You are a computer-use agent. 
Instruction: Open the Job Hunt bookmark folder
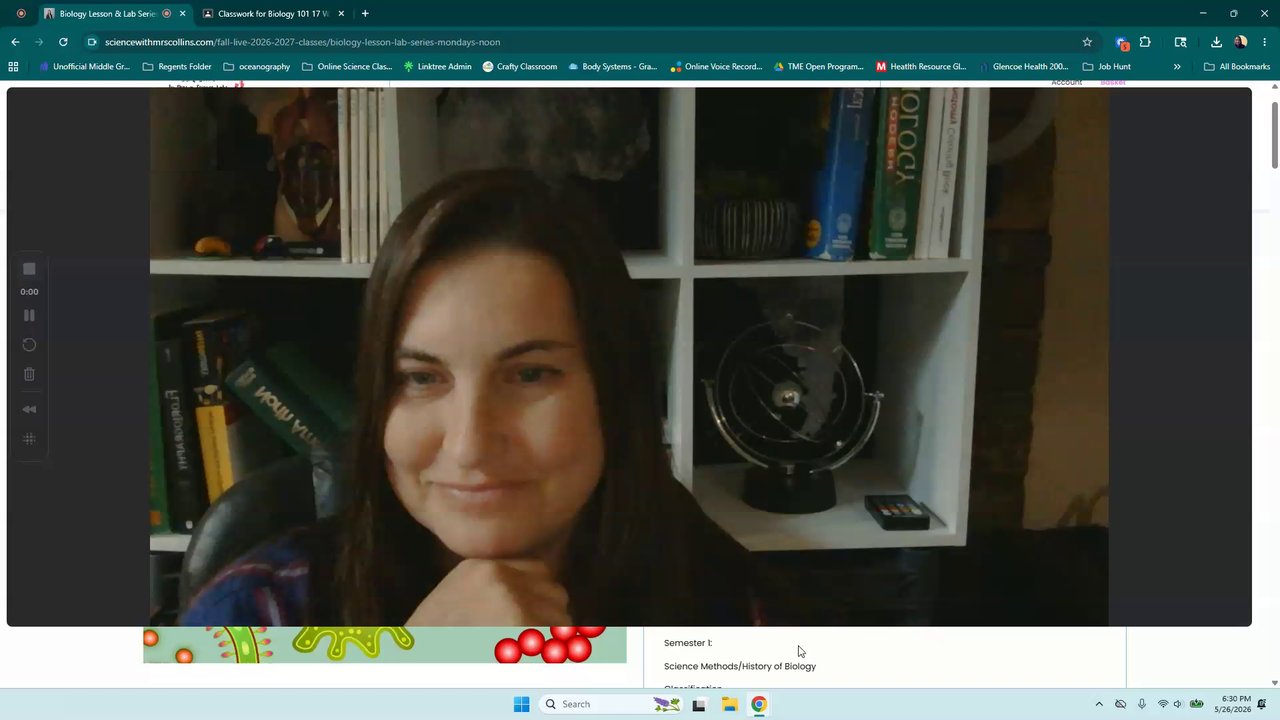click(1106, 67)
